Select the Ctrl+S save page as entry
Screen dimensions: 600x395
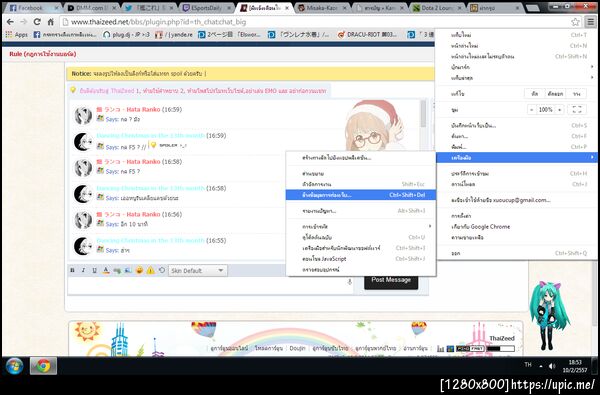[x=517, y=126]
